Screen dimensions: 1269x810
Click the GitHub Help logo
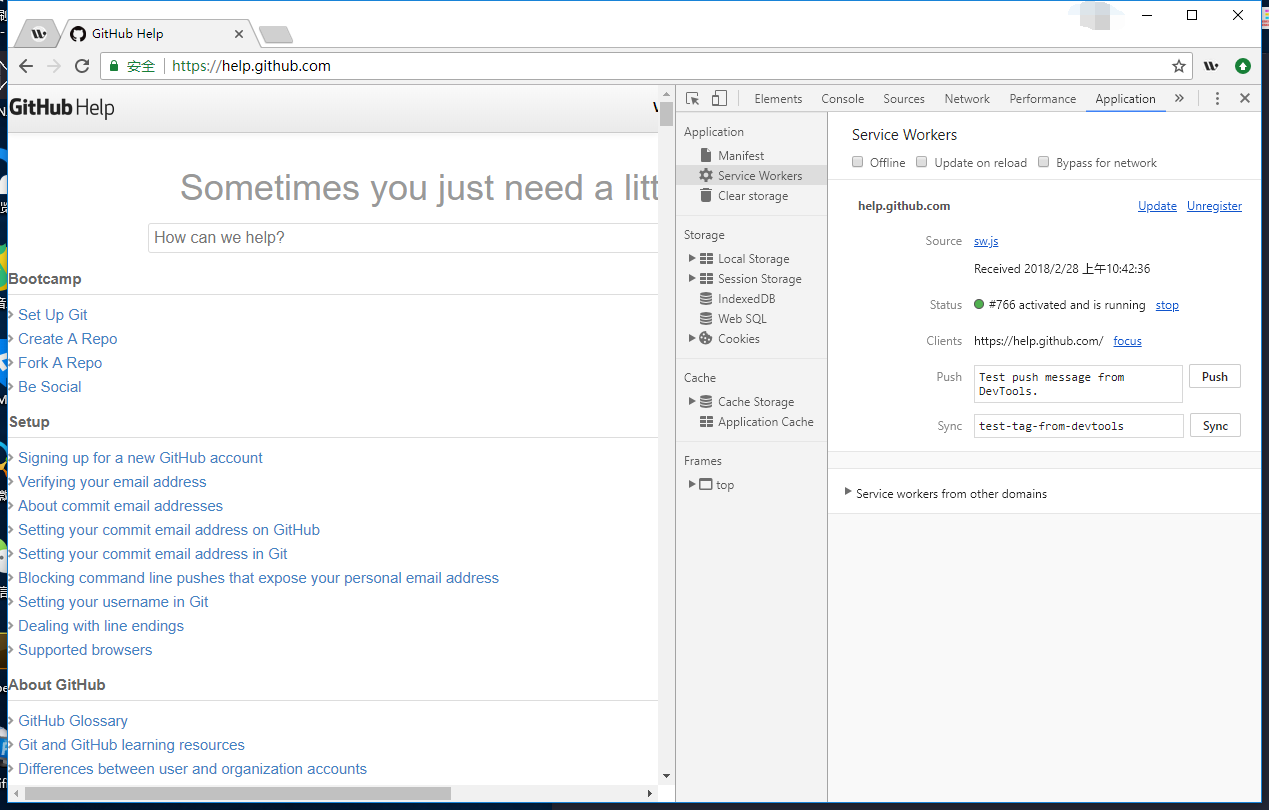62,108
